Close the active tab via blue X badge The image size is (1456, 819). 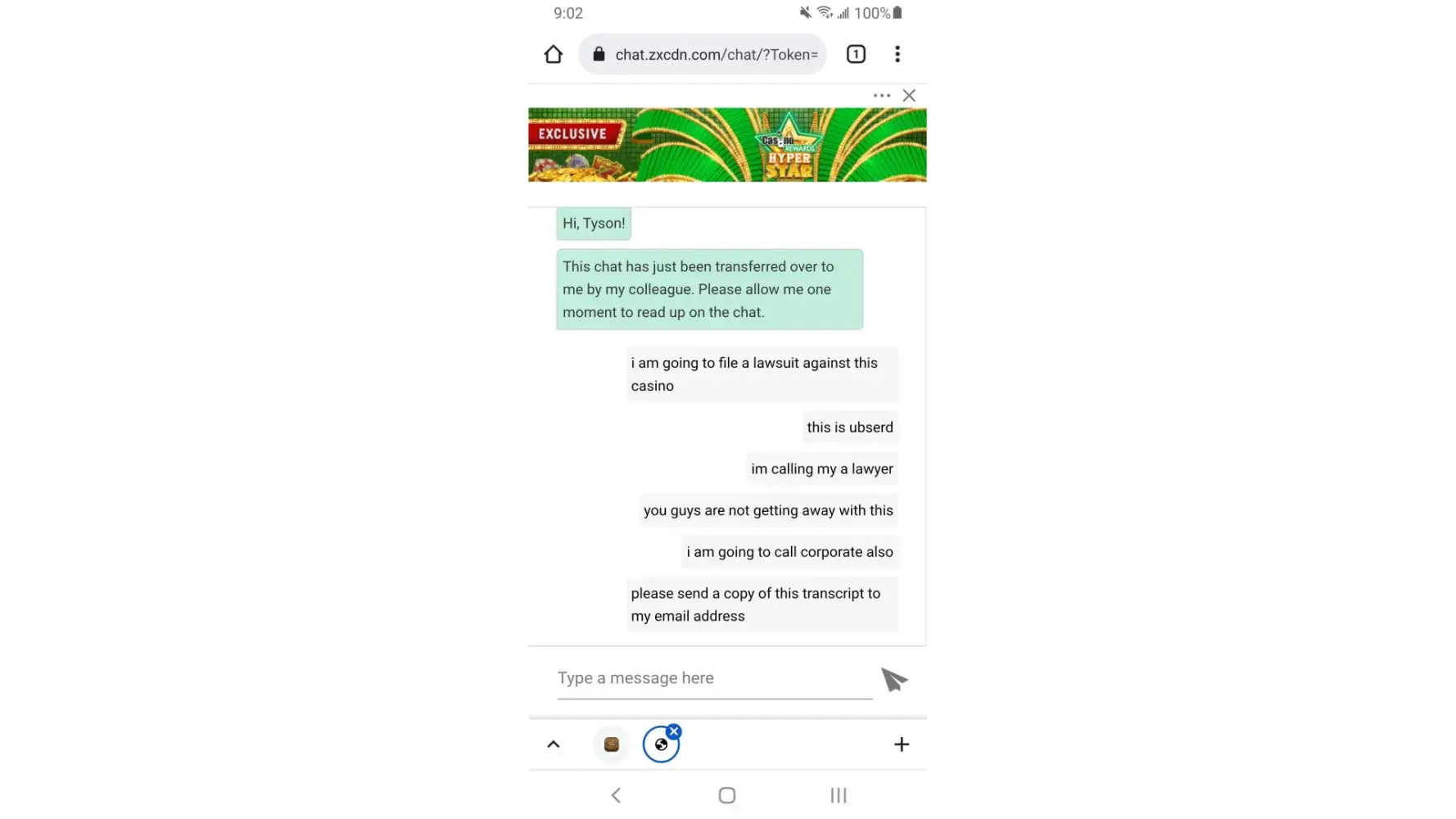(674, 731)
